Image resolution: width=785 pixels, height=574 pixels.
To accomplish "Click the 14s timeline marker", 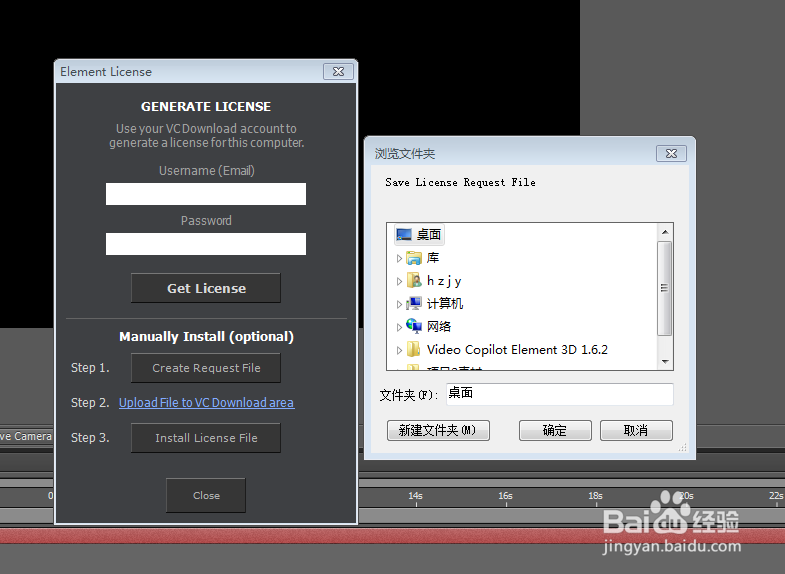I will click(416, 496).
